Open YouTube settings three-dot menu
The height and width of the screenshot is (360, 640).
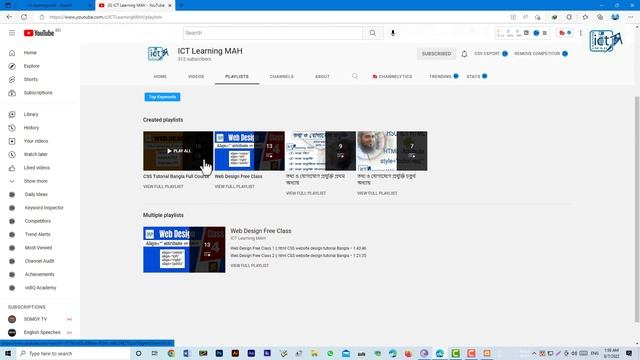coord(580,33)
